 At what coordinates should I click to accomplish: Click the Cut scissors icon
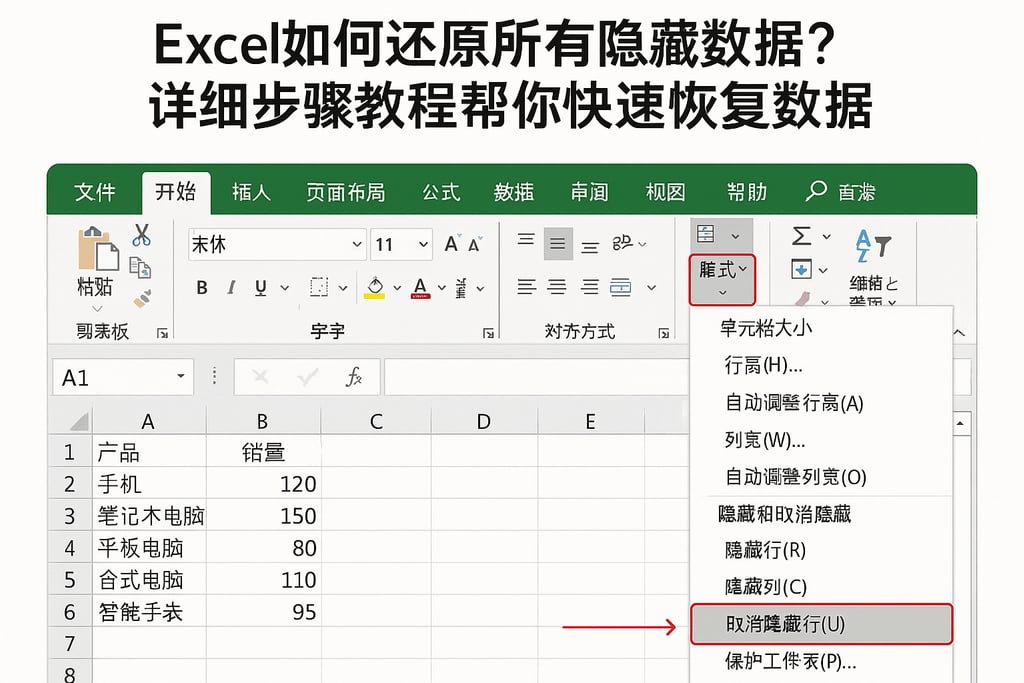click(141, 236)
